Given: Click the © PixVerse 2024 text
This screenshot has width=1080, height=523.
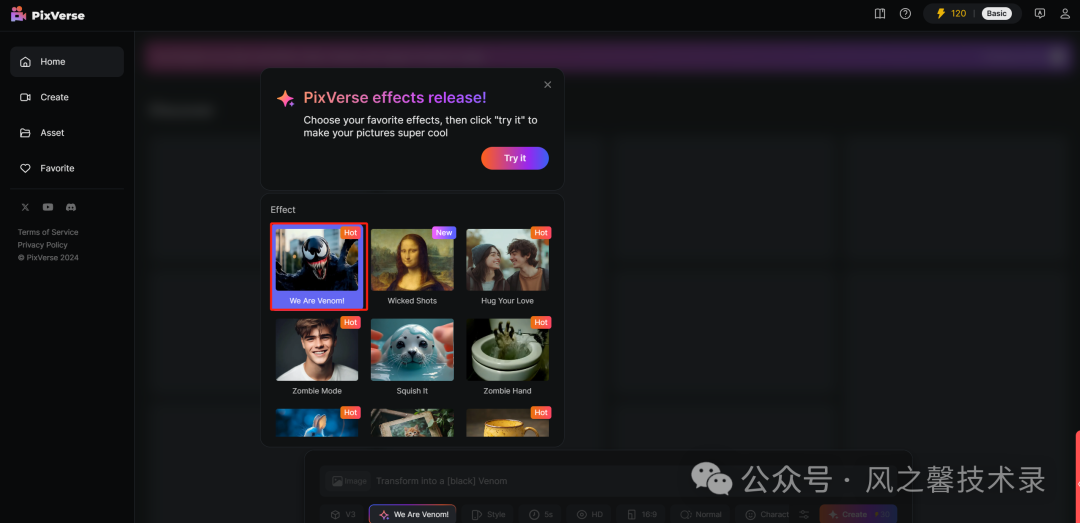Looking at the screenshot, I should (x=48, y=258).
